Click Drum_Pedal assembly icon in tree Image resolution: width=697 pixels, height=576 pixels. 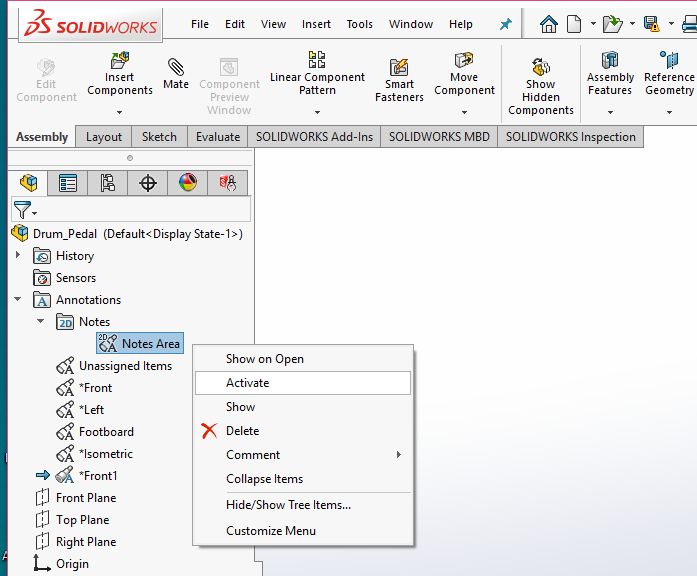(x=20, y=233)
